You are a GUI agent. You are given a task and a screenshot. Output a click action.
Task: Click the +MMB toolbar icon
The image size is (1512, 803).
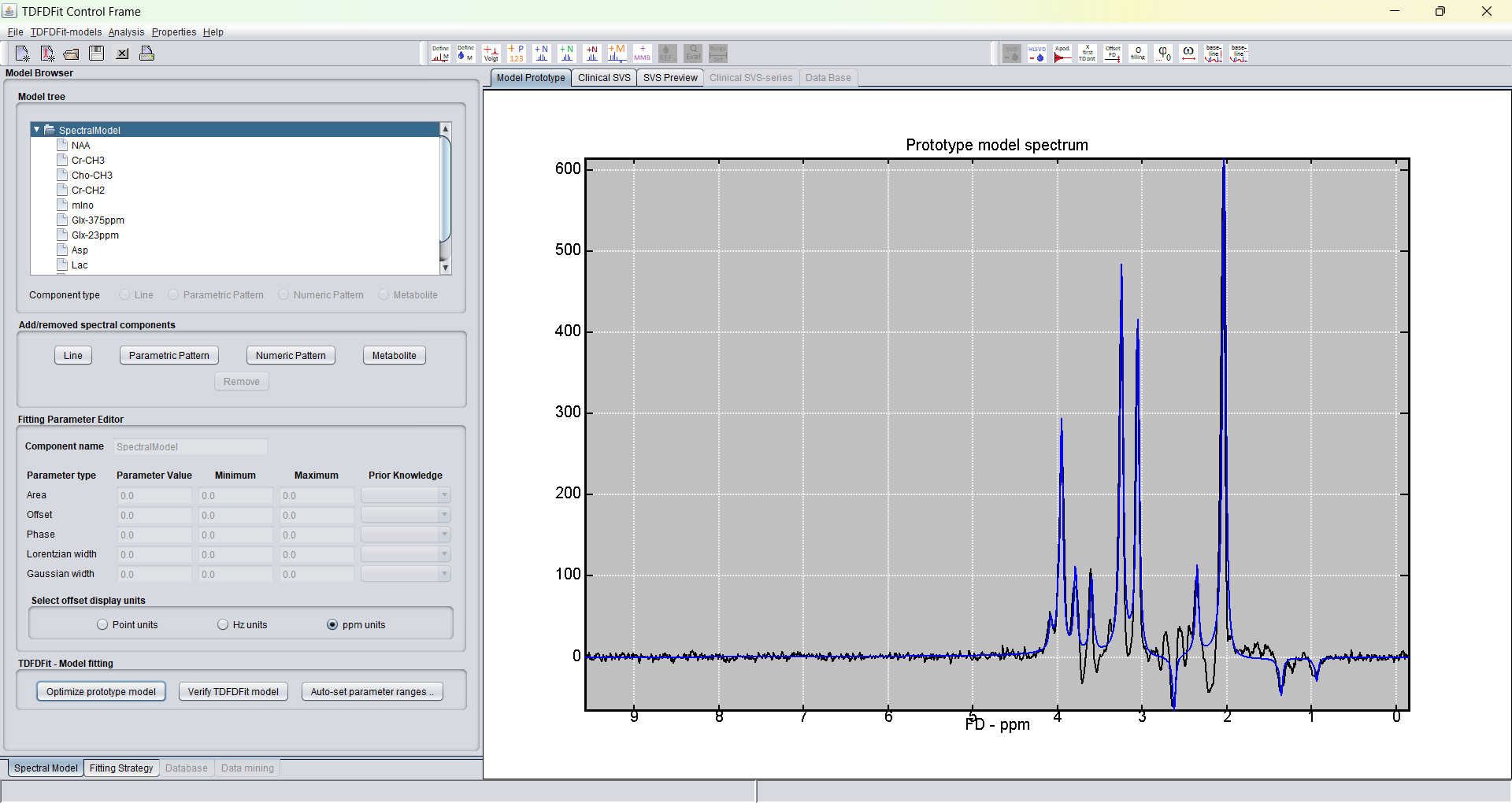pos(643,54)
